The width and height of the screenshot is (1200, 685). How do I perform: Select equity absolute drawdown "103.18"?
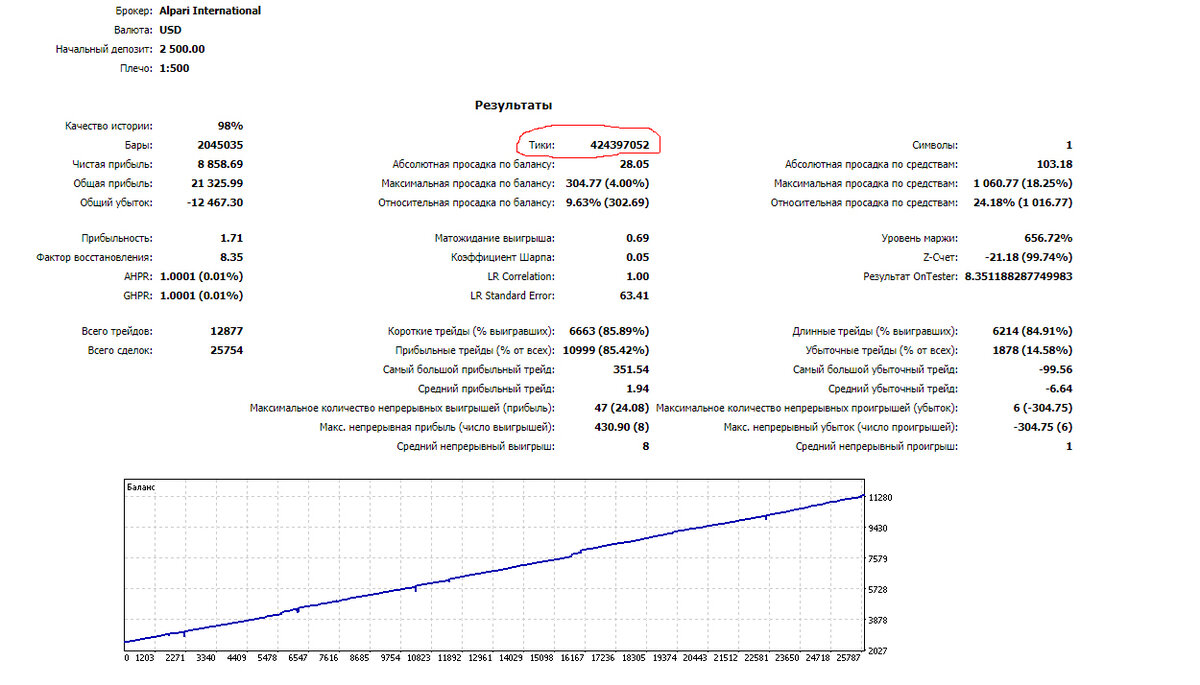tap(1054, 164)
